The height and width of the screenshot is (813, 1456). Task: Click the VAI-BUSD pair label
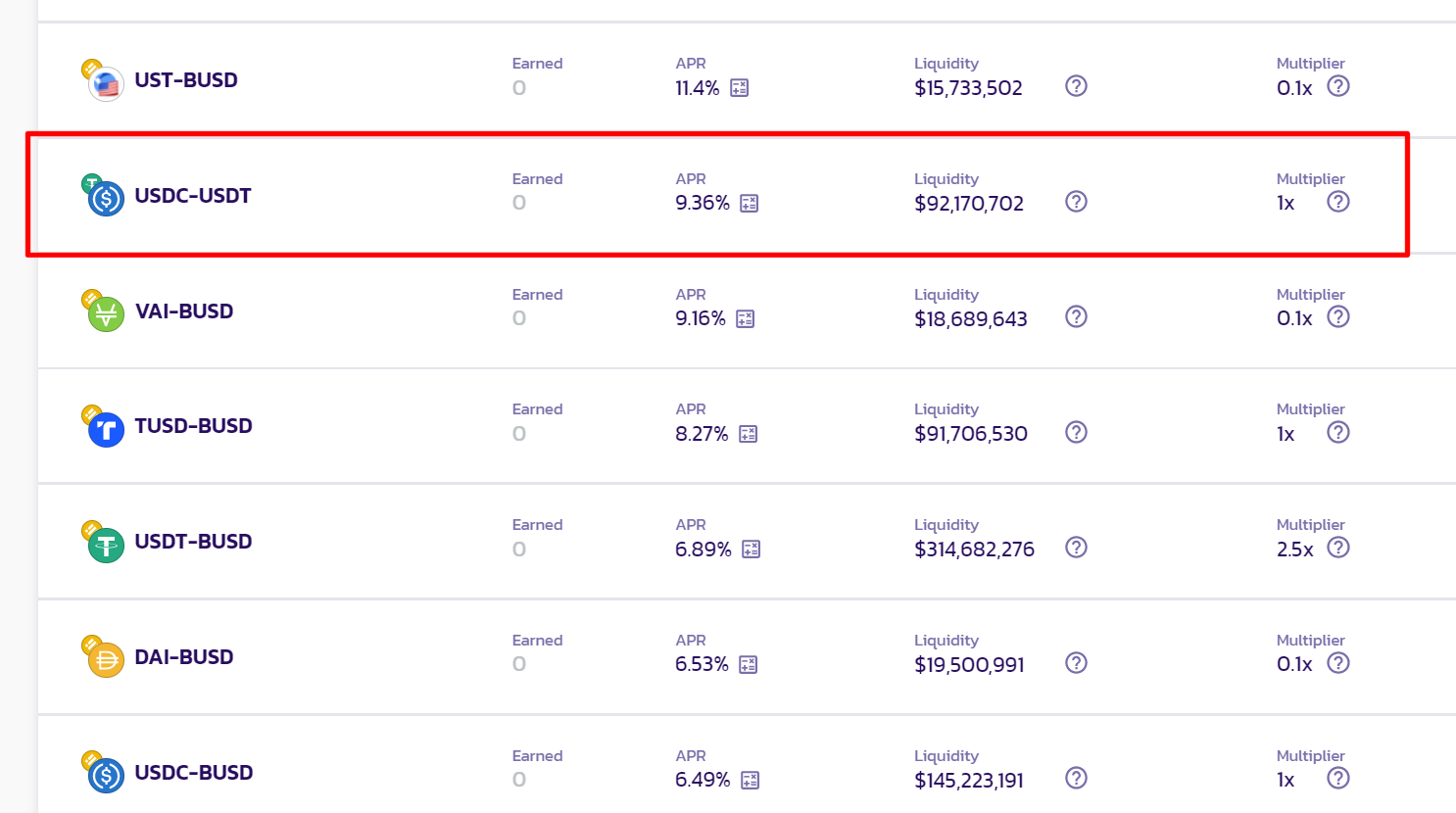[x=184, y=311]
